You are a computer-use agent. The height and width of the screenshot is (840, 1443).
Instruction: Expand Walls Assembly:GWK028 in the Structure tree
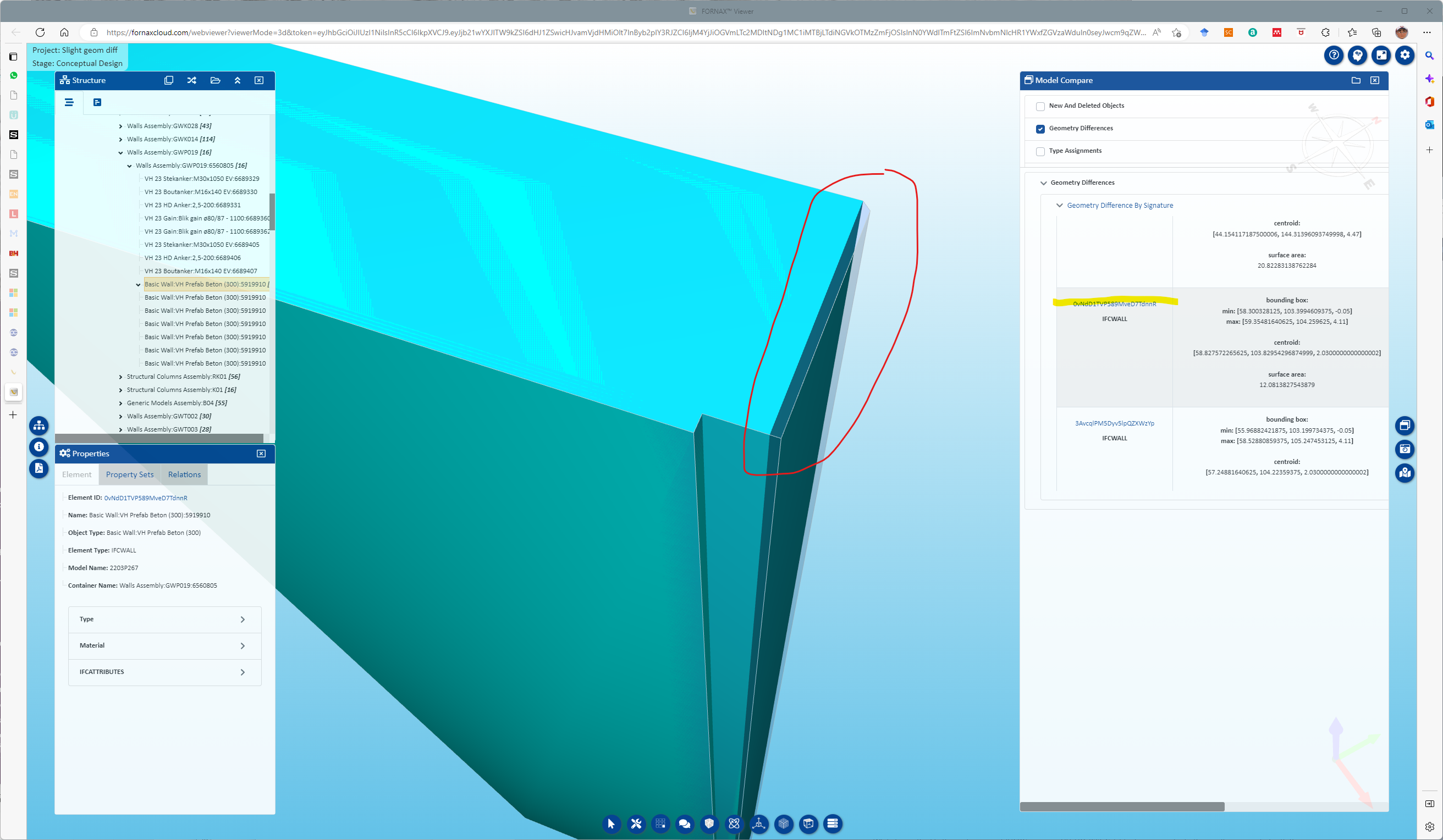click(x=121, y=125)
